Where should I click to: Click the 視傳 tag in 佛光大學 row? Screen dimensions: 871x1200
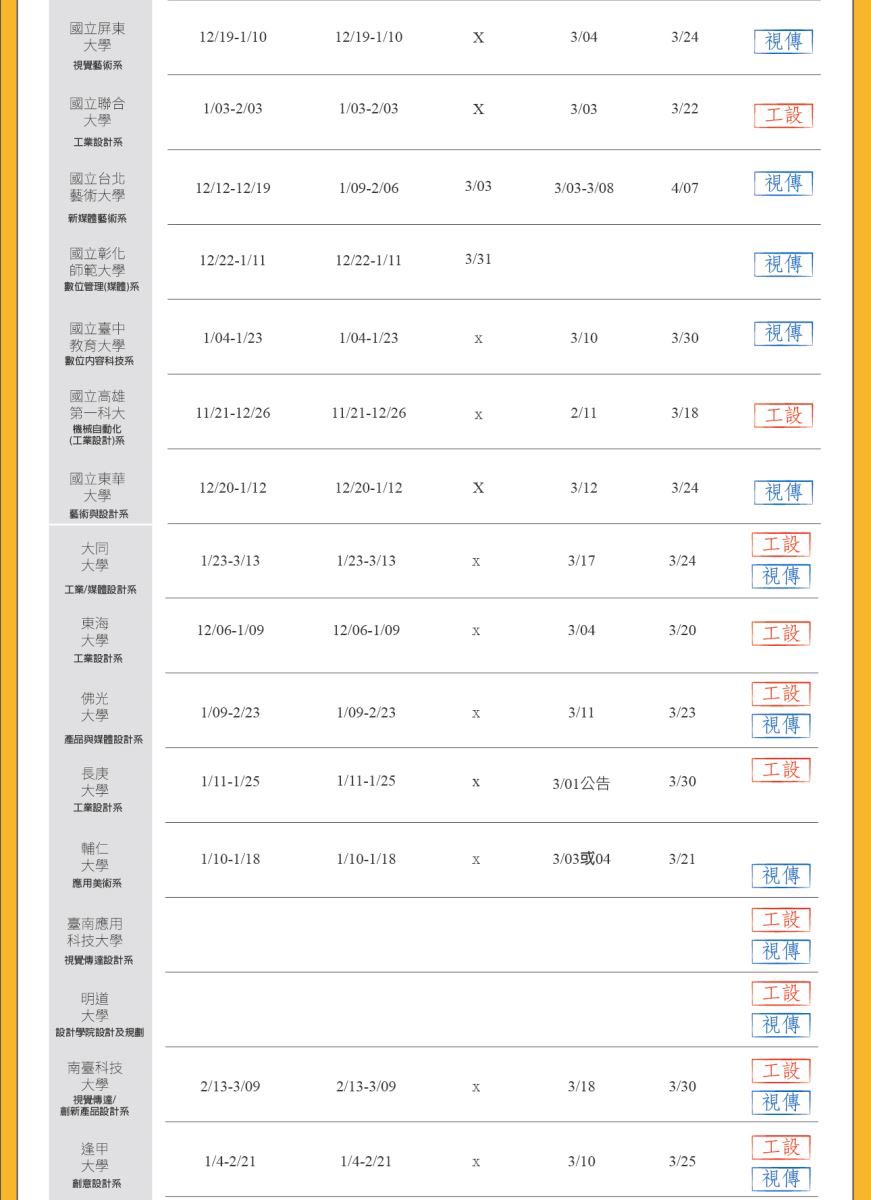tap(781, 725)
